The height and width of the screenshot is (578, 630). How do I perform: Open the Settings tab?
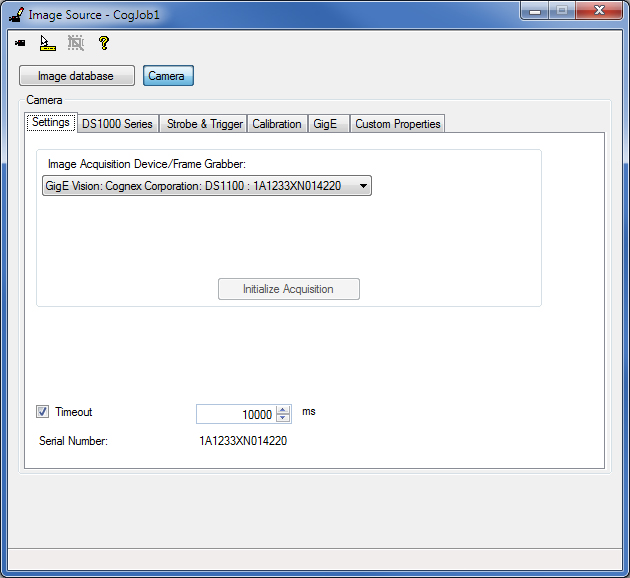tap(51, 122)
